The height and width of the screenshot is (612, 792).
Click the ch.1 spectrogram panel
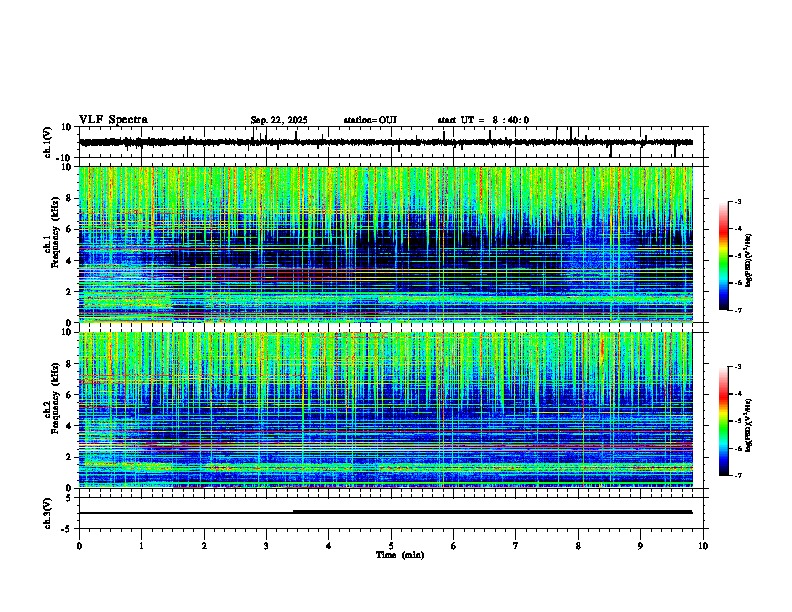(x=386, y=244)
